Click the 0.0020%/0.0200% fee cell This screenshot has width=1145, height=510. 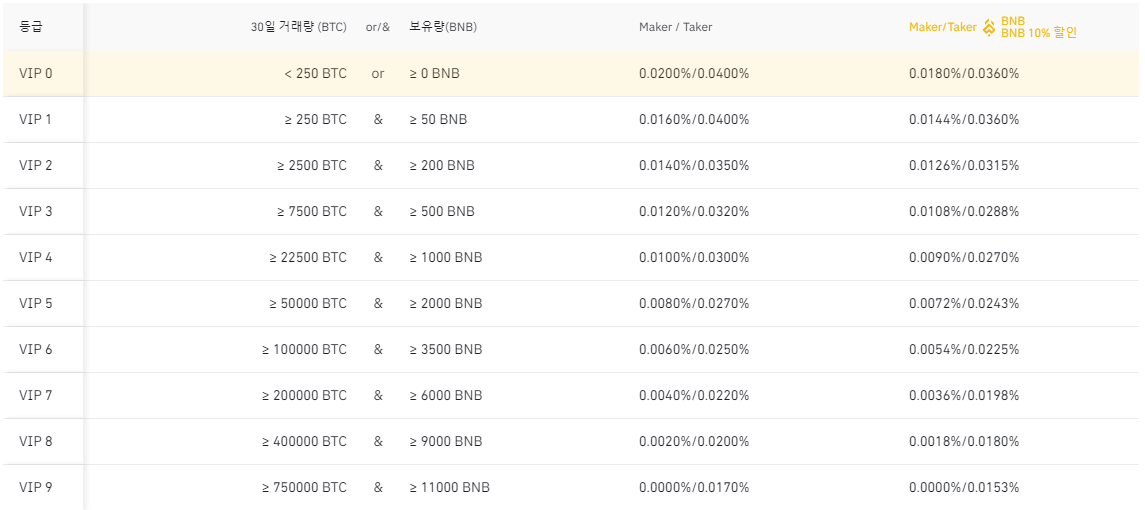694,441
